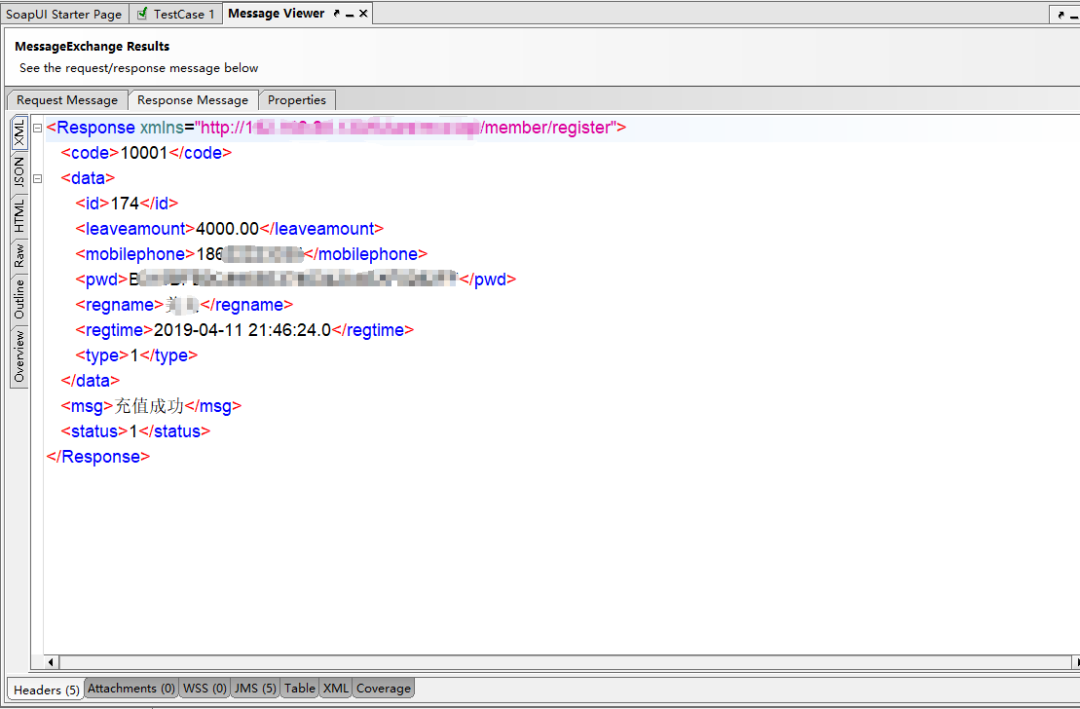This screenshot has height=709, width=1080.
Task: Click the MessageExchange Results heading
Action: [x=92, y=46]
